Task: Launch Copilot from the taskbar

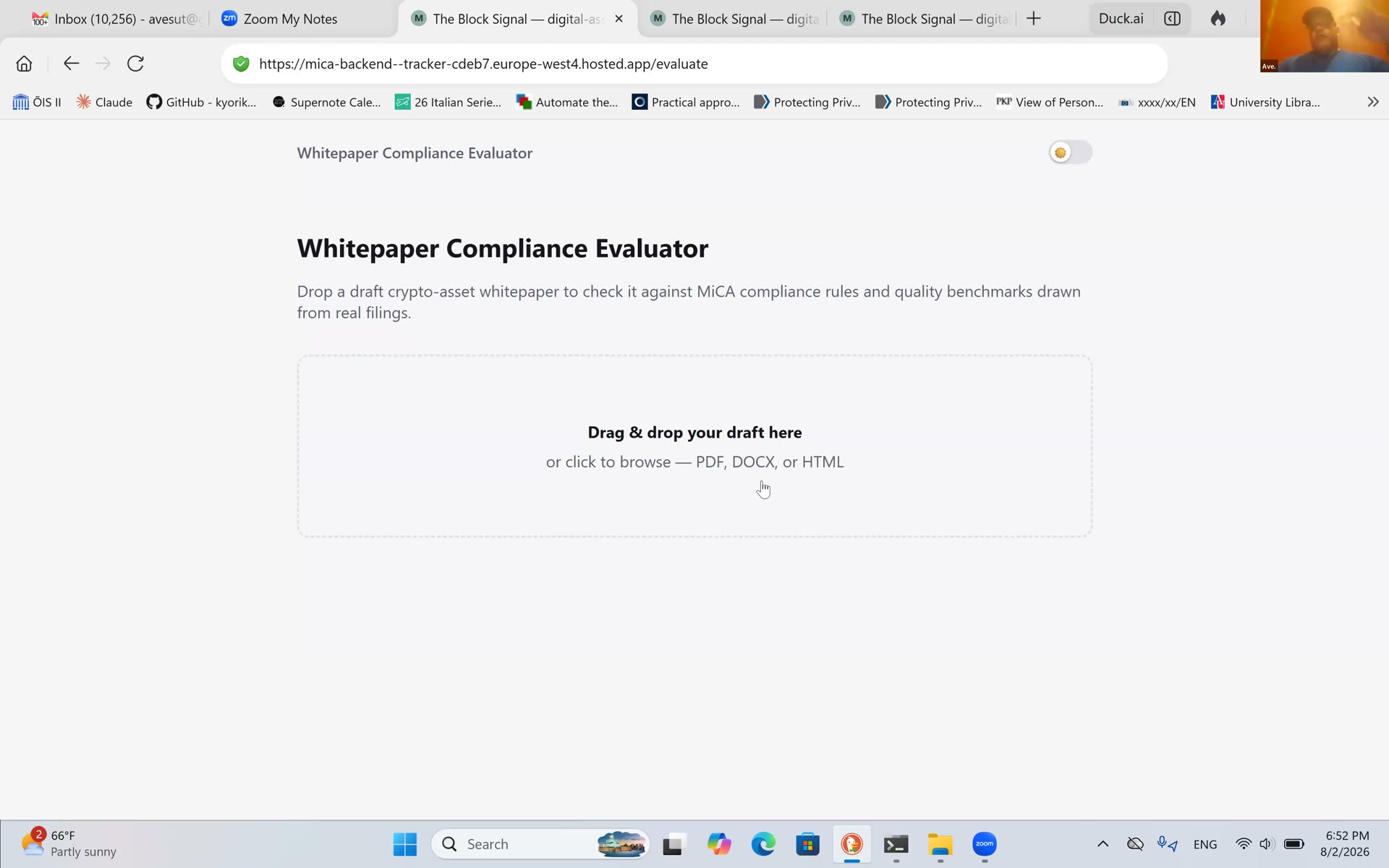Action: (719, 844)
